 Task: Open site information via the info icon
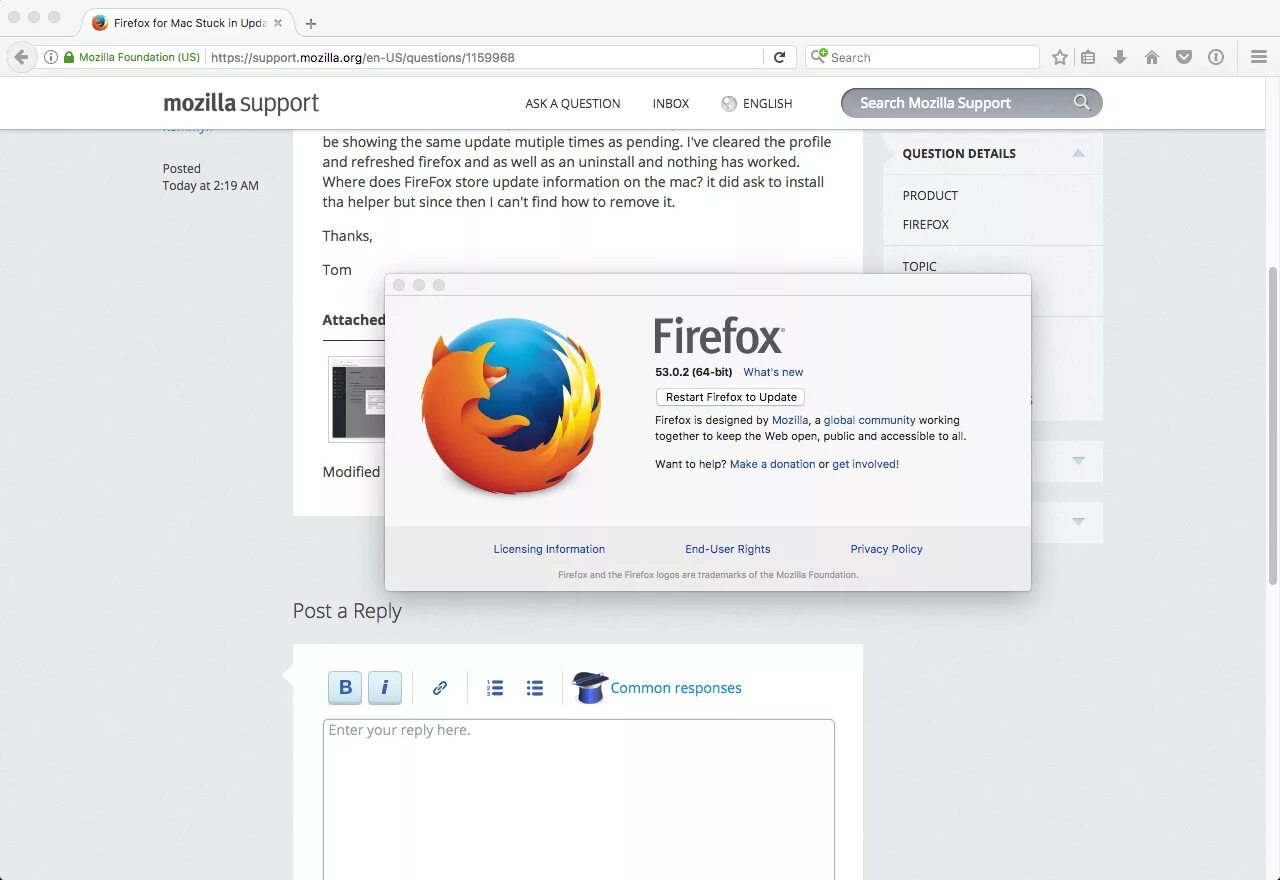click(x=51, y=57)
